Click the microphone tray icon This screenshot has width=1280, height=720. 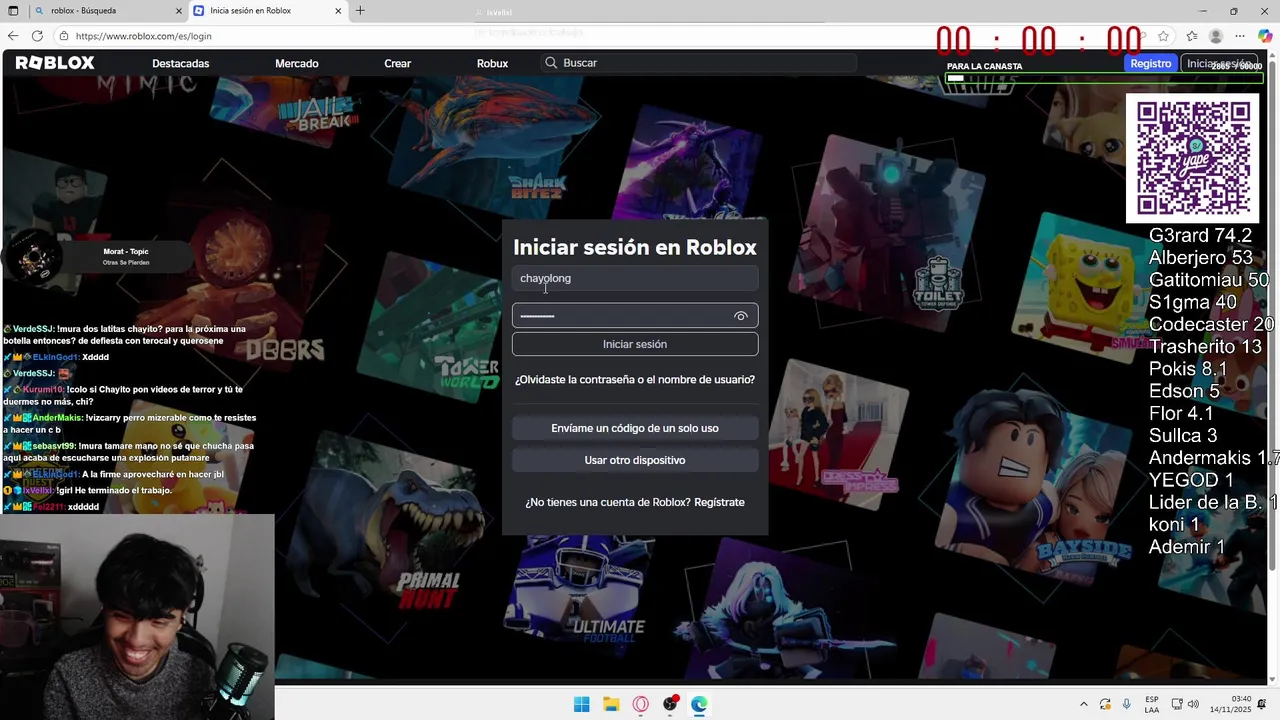1127,704
